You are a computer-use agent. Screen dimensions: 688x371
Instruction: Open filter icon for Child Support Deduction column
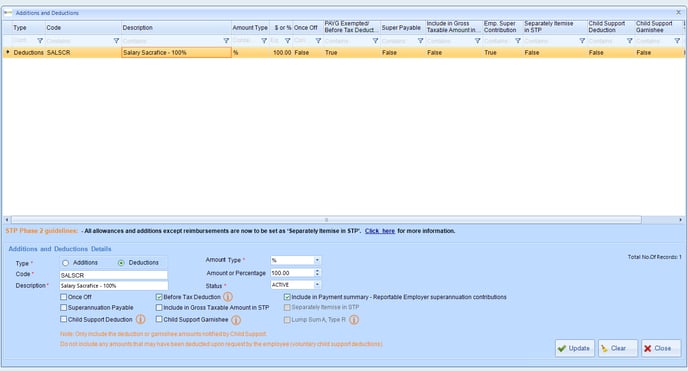tap(630, 41)
